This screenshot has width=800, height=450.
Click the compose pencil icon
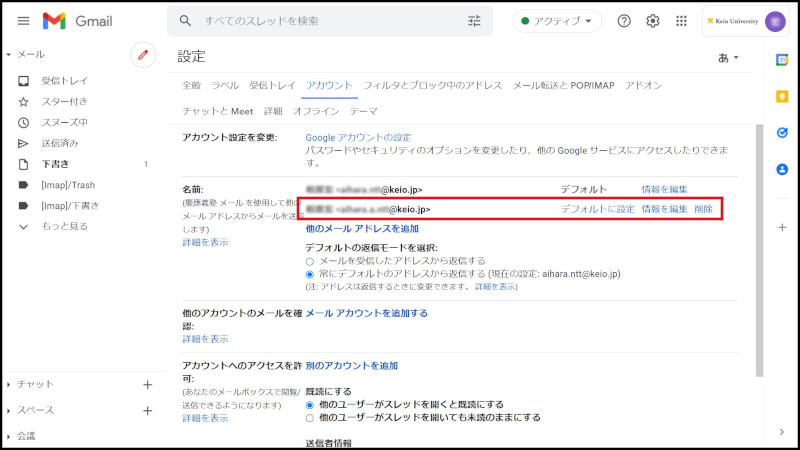(x=143, y=54)
